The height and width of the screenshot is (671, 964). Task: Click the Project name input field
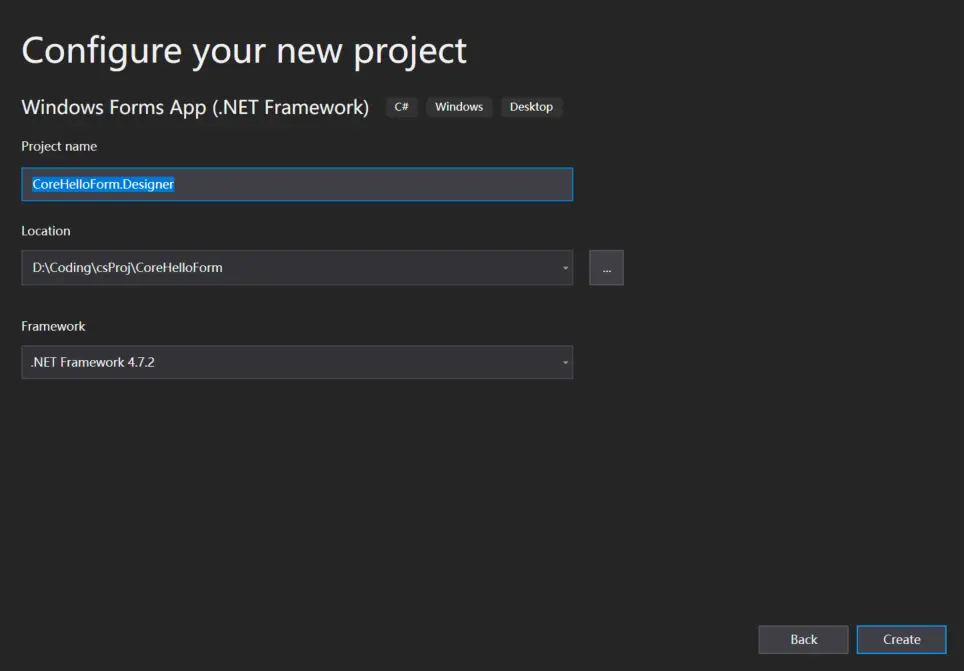tap(297, 184)
